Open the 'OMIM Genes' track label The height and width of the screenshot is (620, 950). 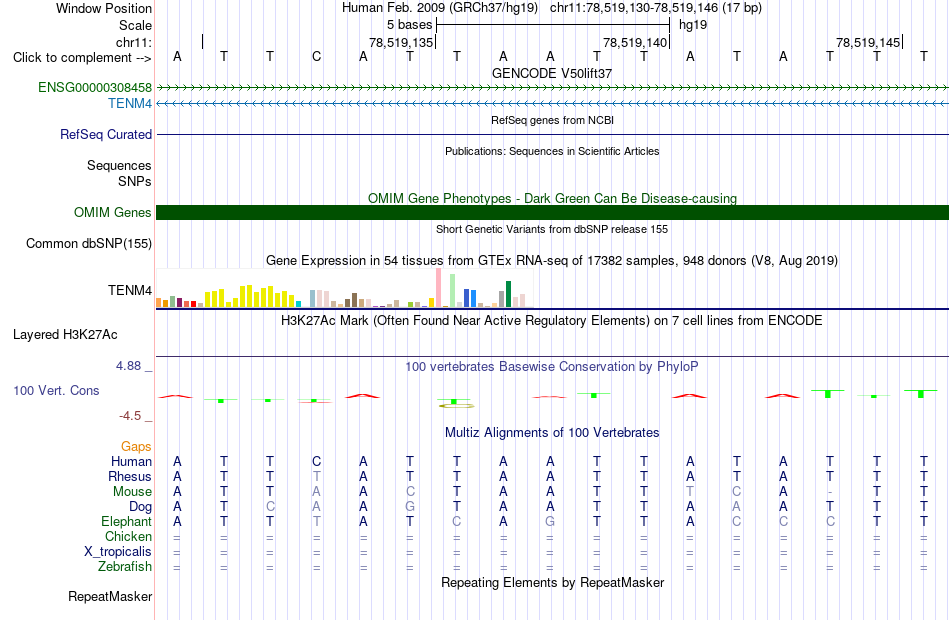click(113, 212)
